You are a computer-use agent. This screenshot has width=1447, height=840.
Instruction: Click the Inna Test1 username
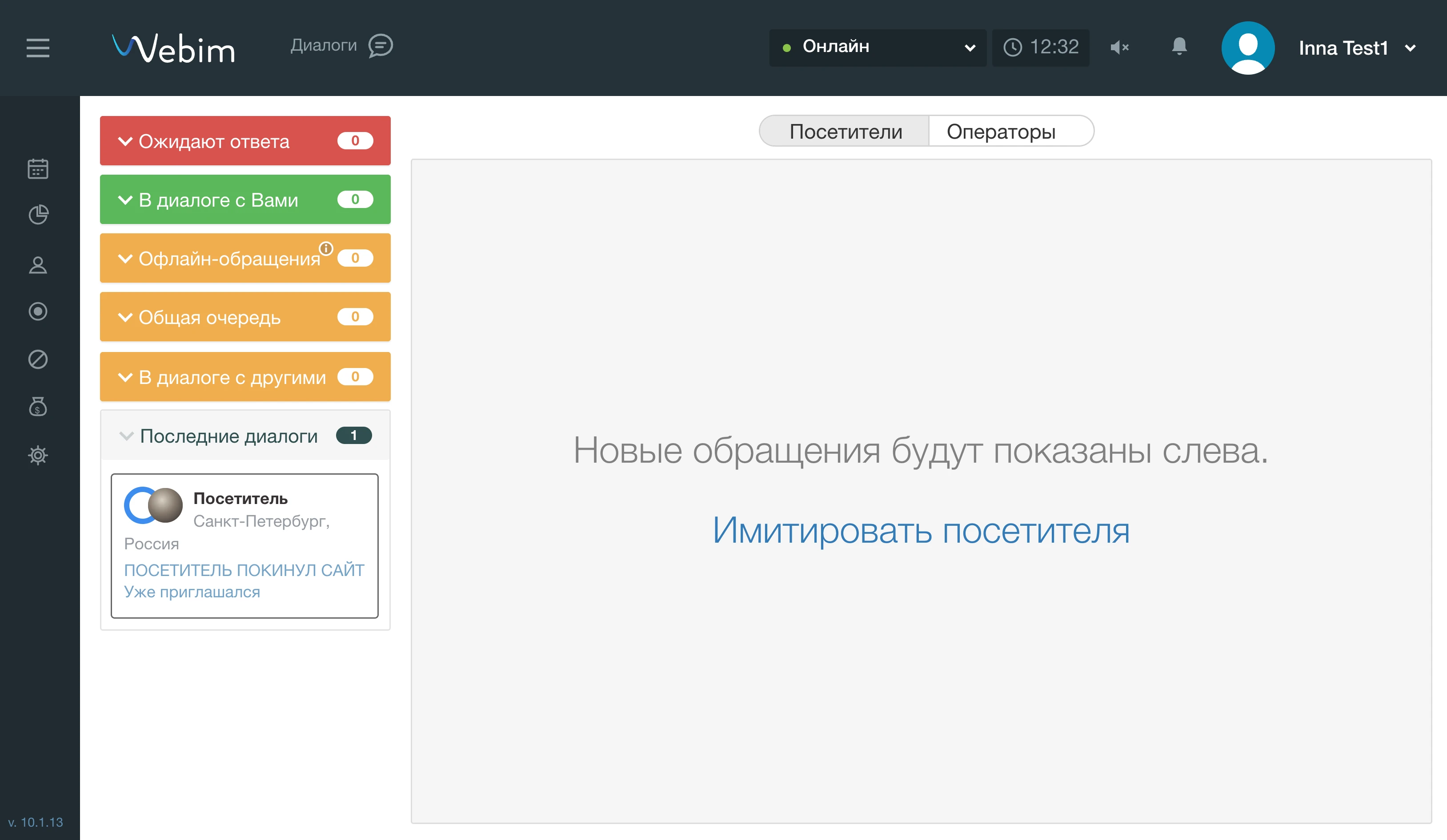[1343, 48]
